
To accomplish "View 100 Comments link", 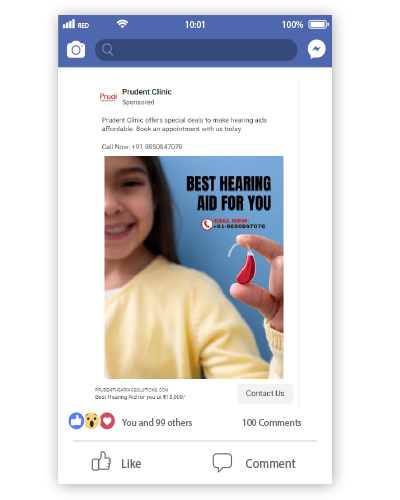I will [272, 423].
